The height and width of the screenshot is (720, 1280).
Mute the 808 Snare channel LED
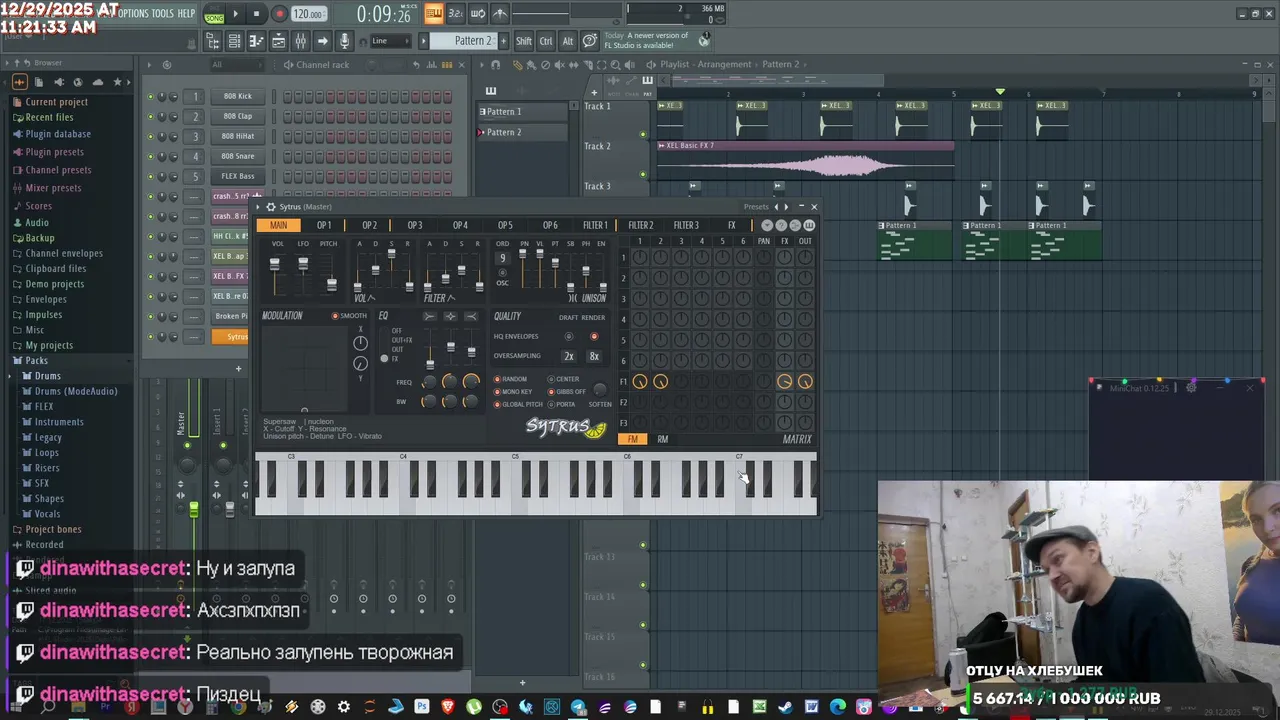click(x=151, y=157)
